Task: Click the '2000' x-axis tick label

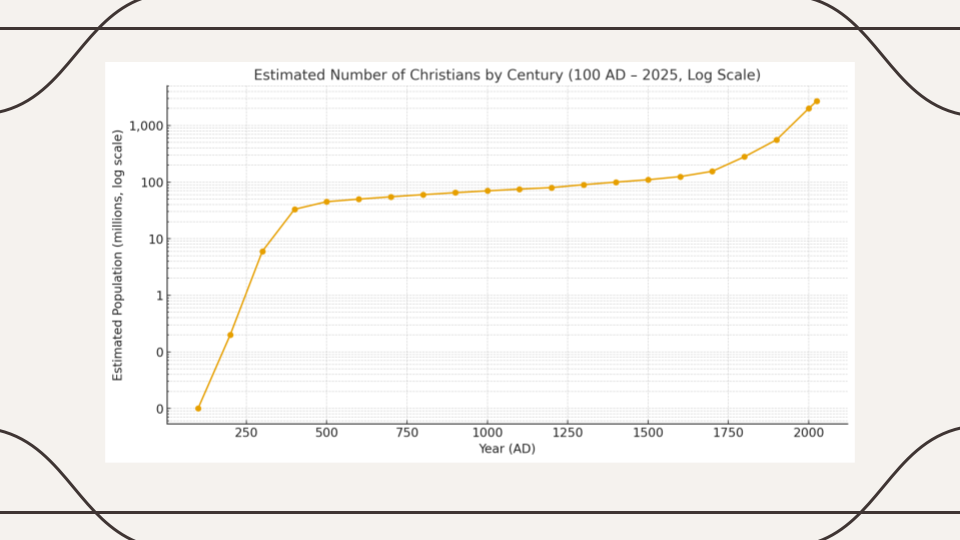Action: coord(808,433)
